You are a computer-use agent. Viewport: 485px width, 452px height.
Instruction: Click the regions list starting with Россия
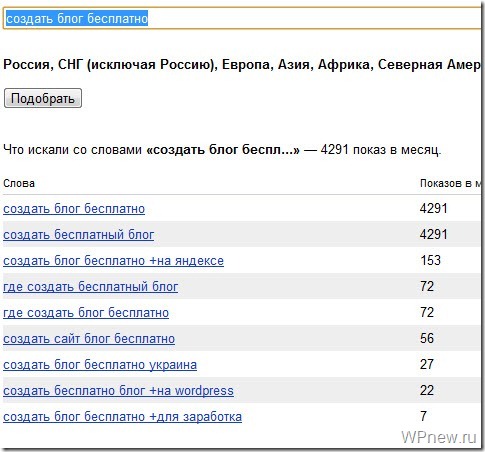click(x=242, y=65)
